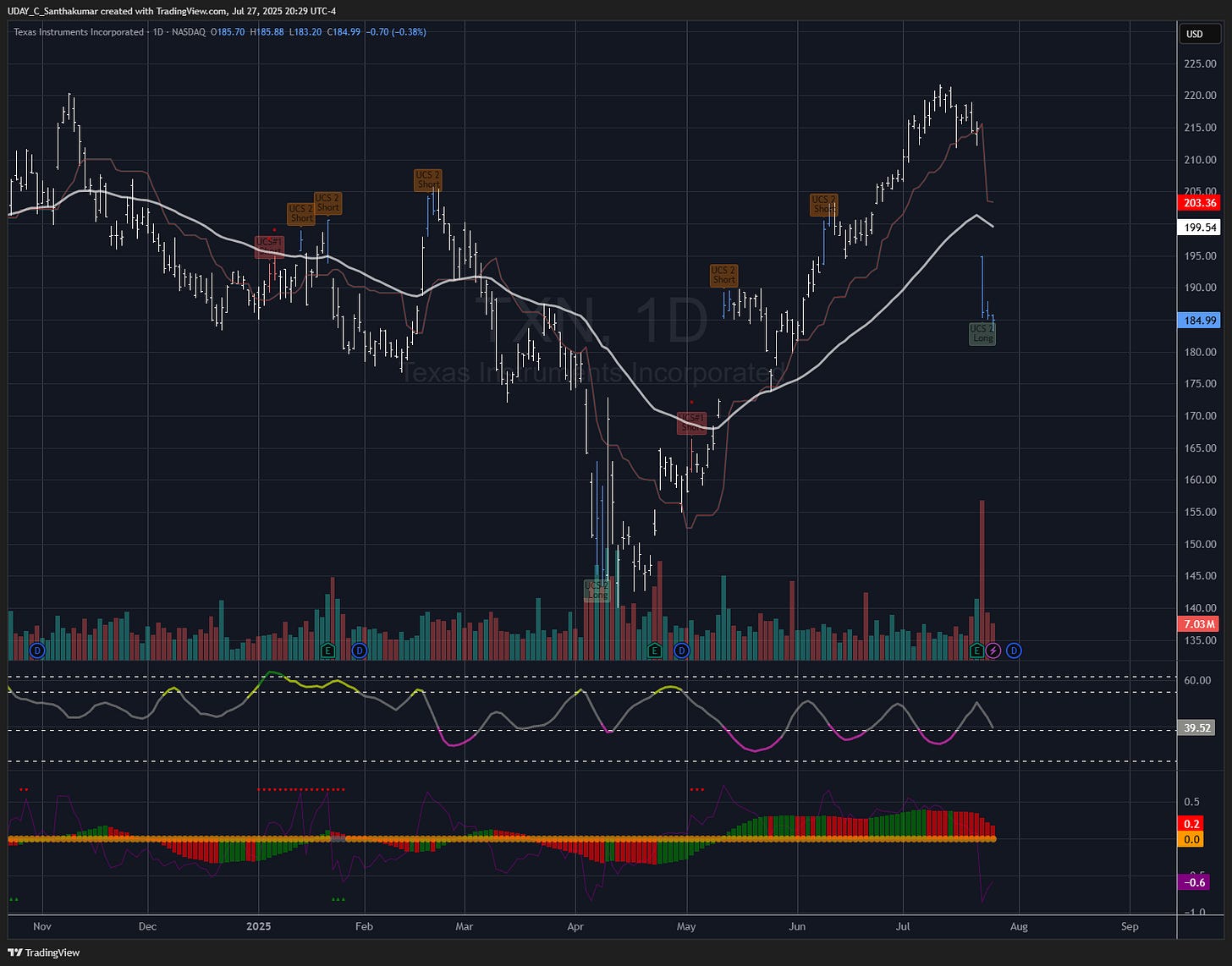Open the dividend marker just before May

click(x=682, y=650)
